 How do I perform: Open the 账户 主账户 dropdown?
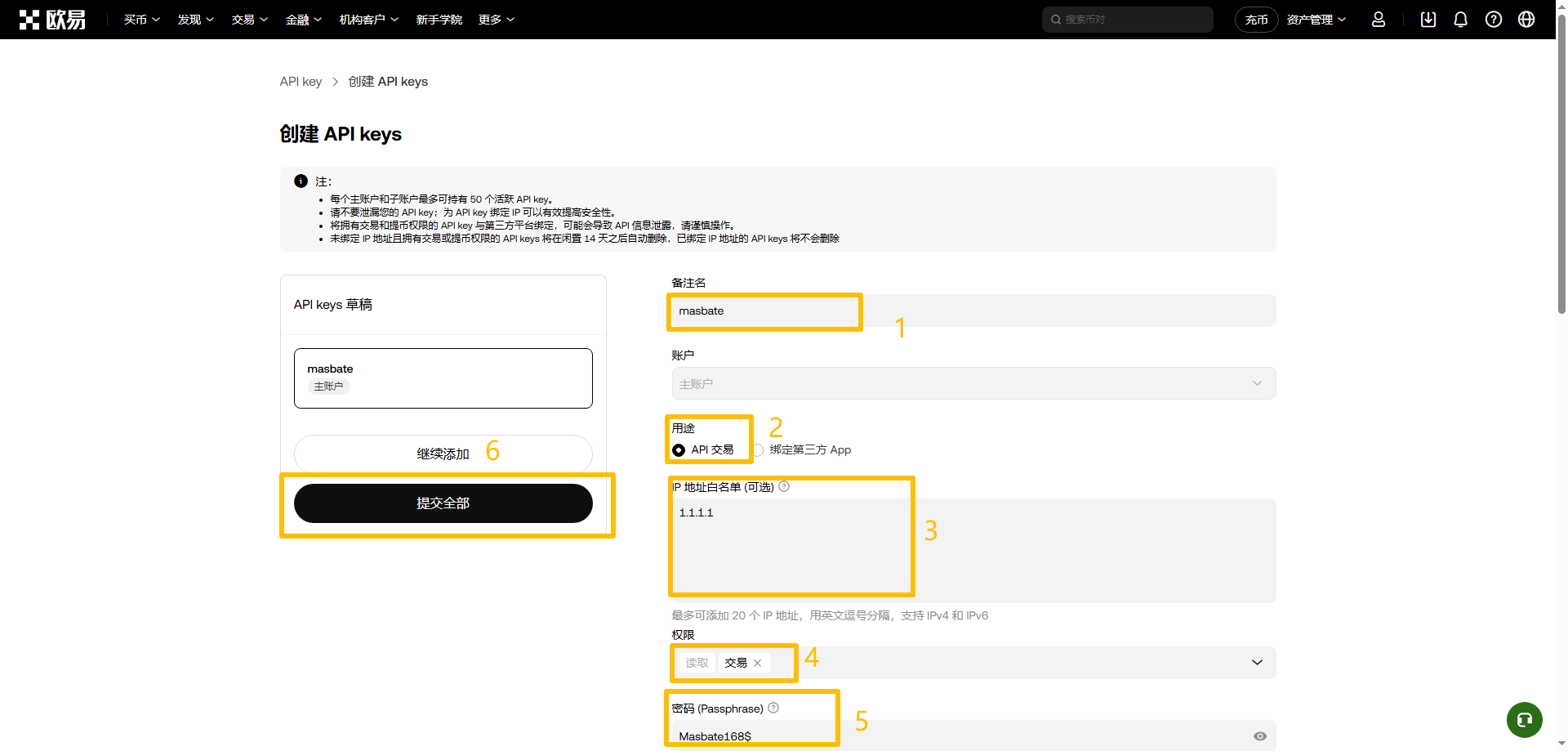coord(973,383)
